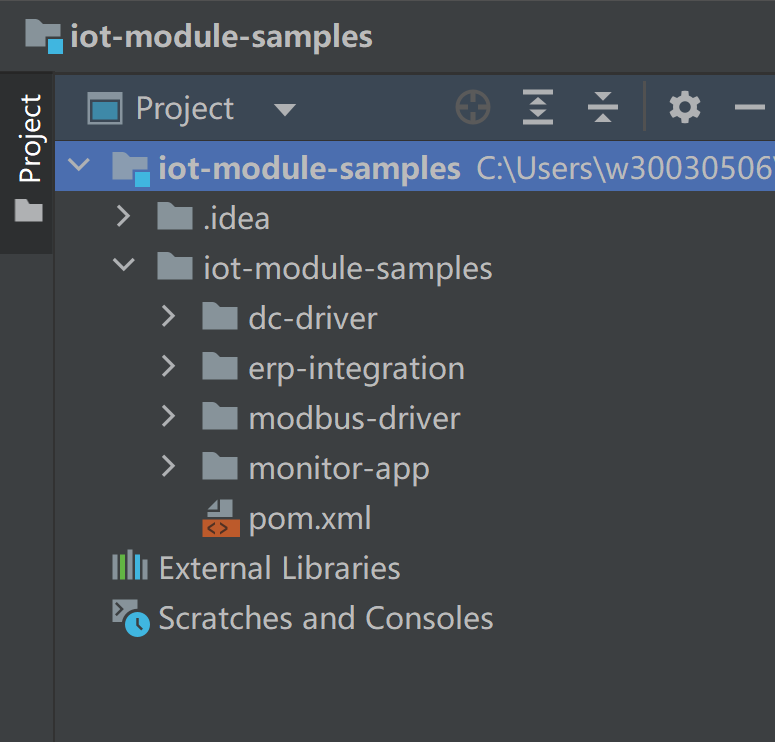Expand the erp-integration folder chevron

click(168, 367)
